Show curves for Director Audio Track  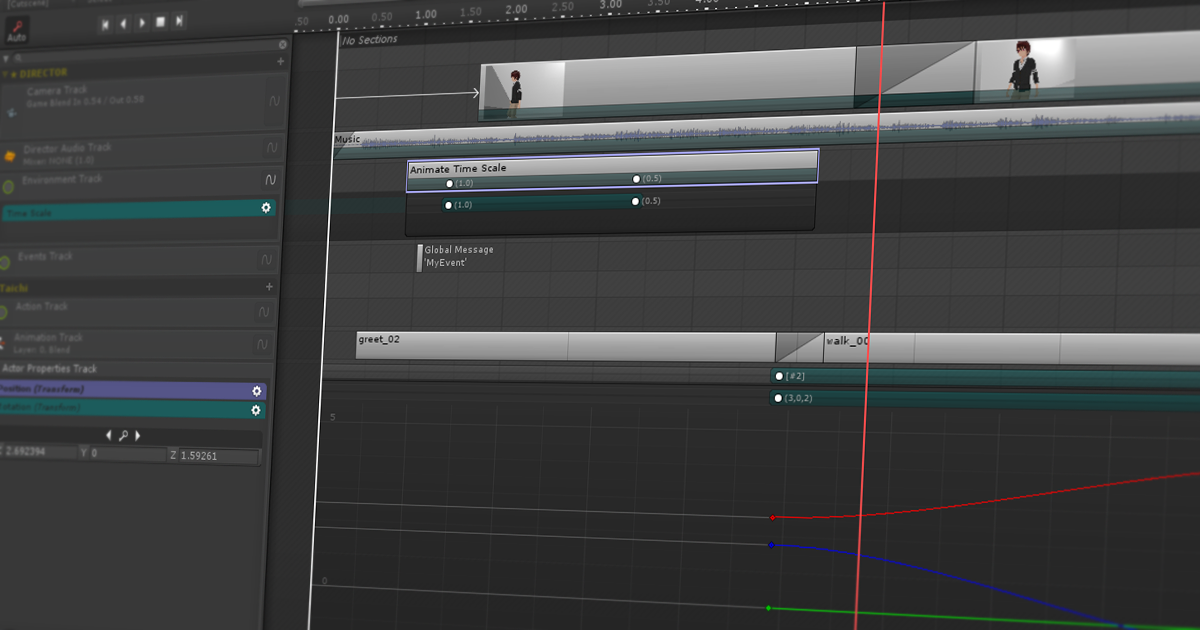click(272, 147)
